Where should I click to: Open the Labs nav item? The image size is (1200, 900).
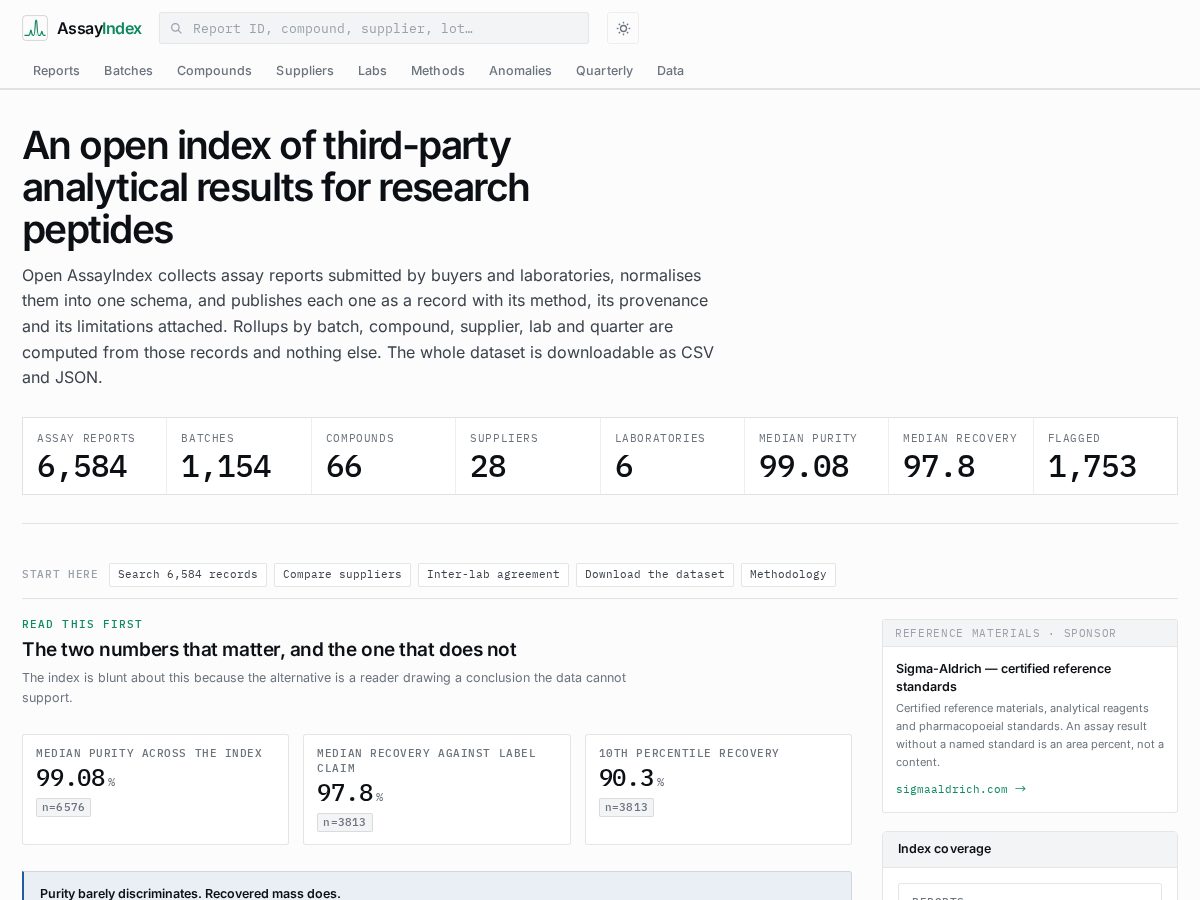[372, 71]
